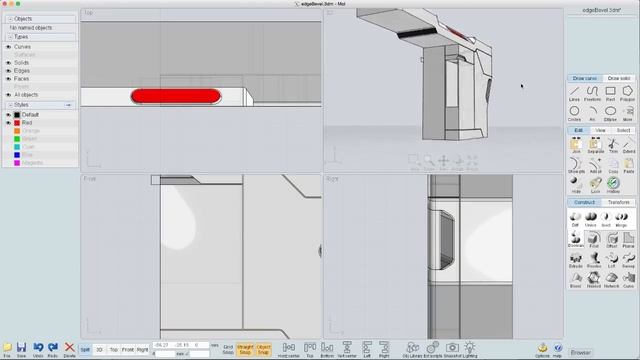Open the More curves tools
This screenshot has height=360, width=640.
(628, 114)
